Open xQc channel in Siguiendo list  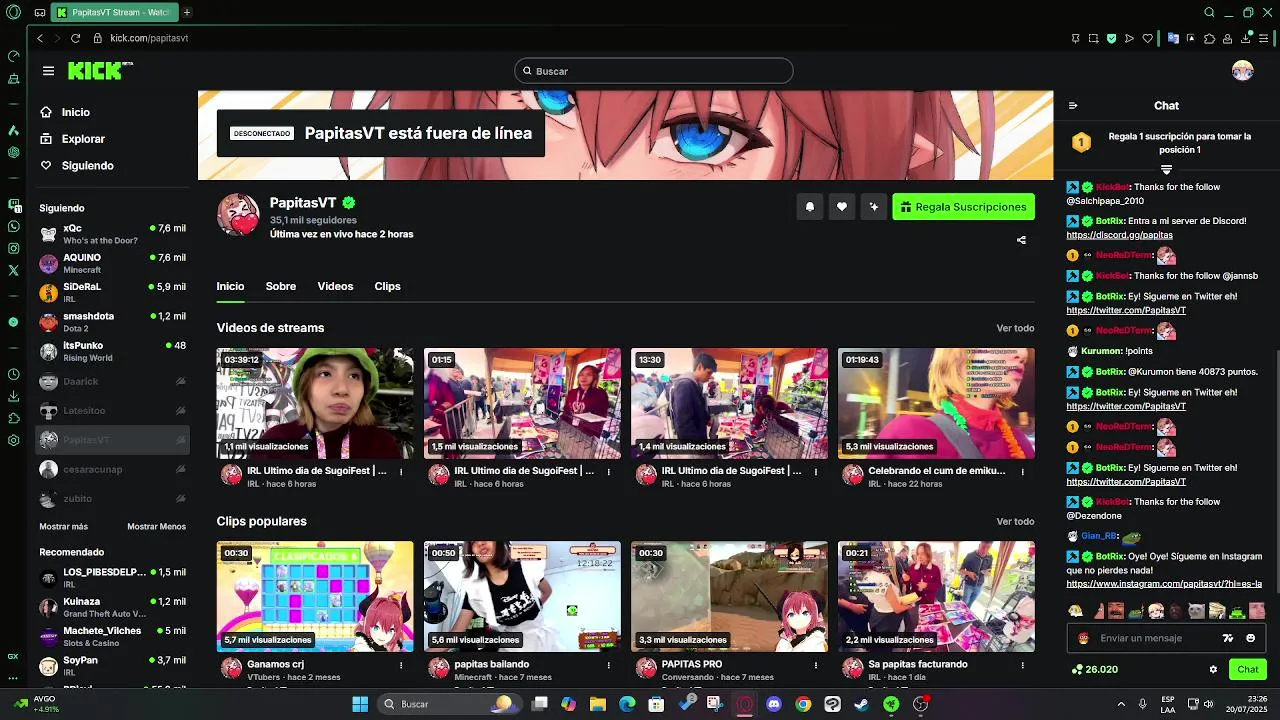coord(112,234)
